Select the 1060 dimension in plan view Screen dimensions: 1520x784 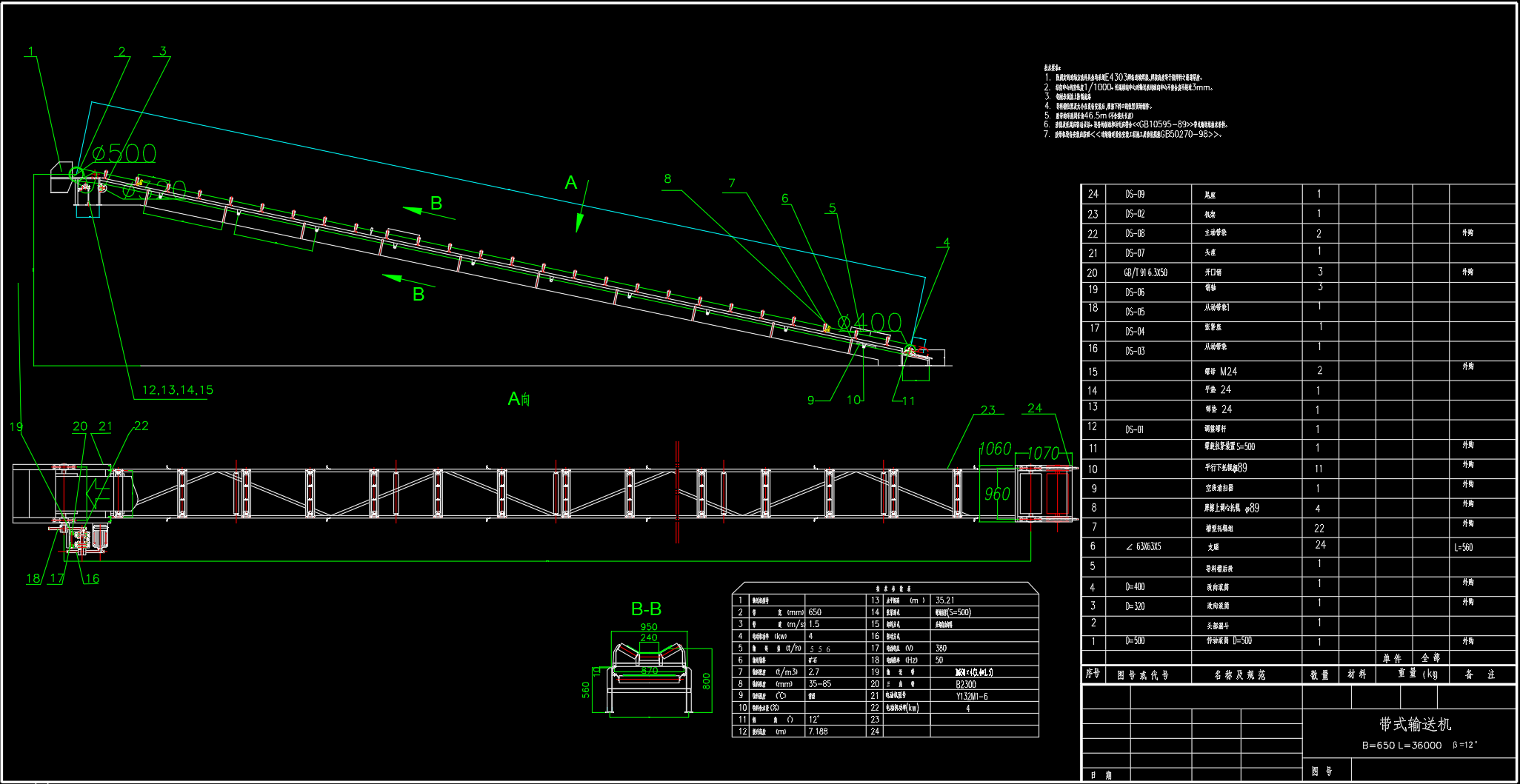click(995, 449)
